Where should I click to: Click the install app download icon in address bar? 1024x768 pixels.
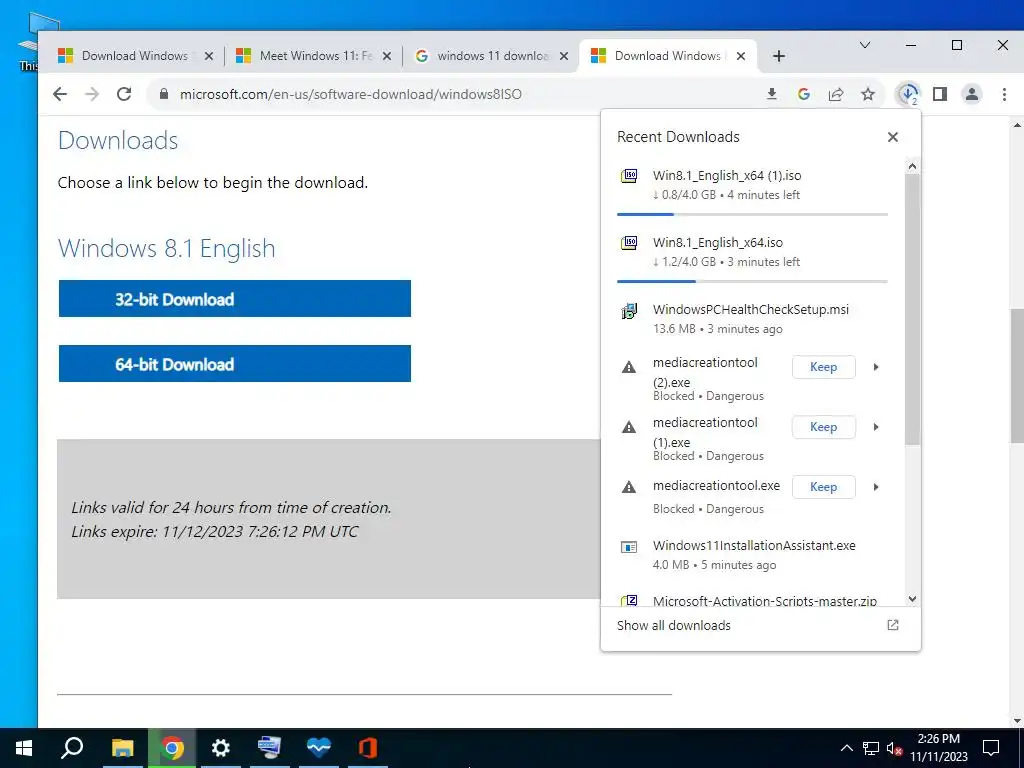tap(771, 94)
